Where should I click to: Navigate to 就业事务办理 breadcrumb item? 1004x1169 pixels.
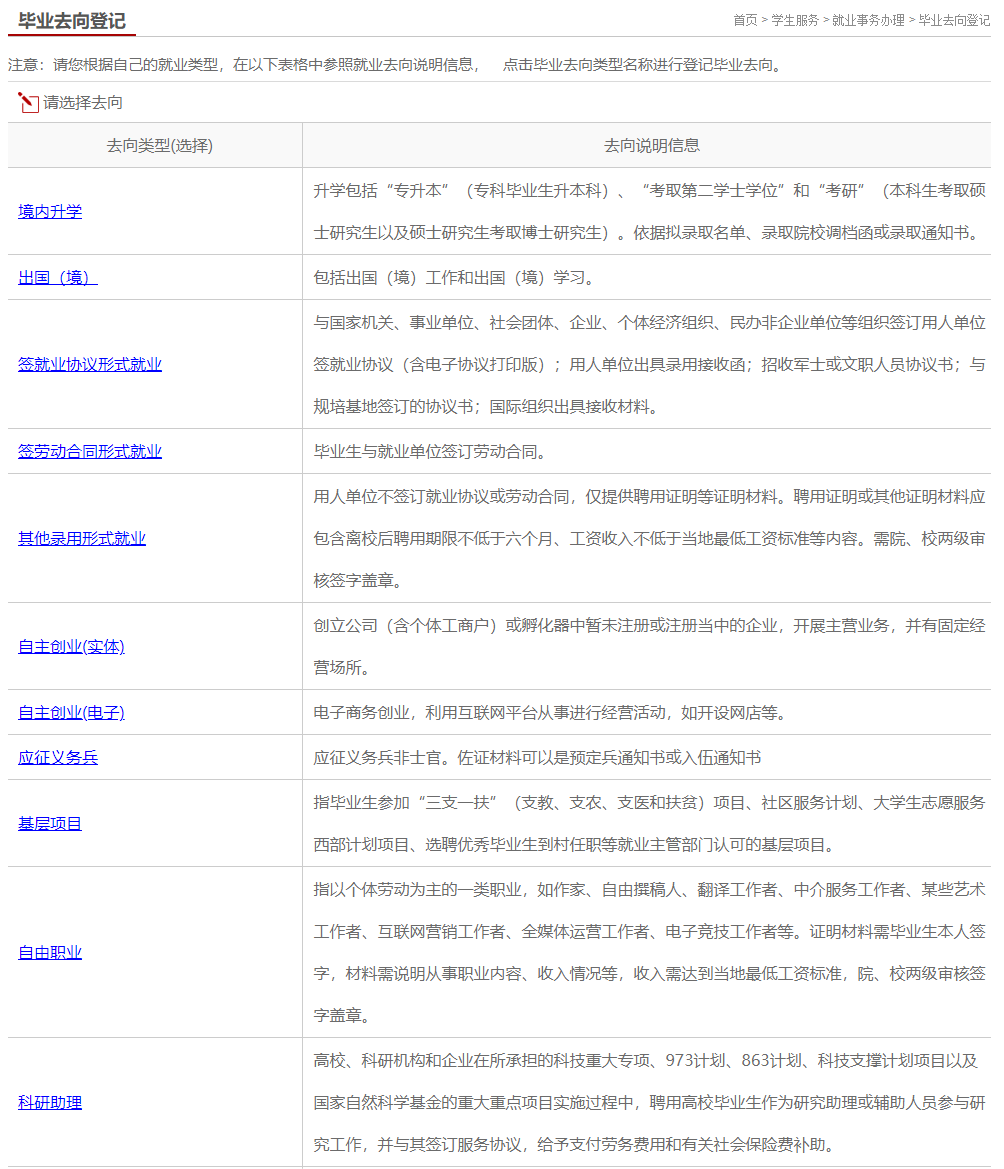(x=868, y=20)
